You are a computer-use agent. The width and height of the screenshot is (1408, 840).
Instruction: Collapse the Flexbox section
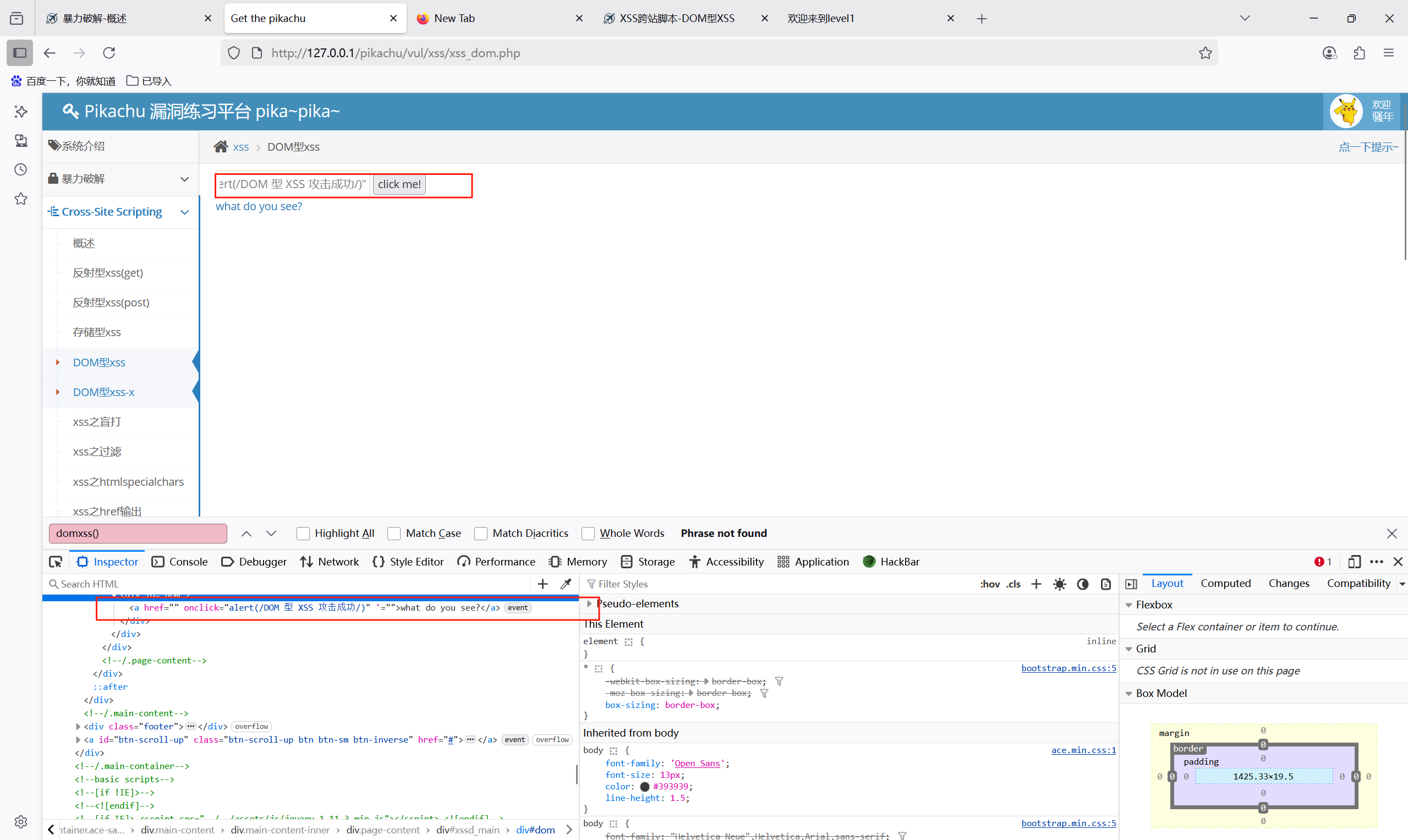(x=1128, y=605)
